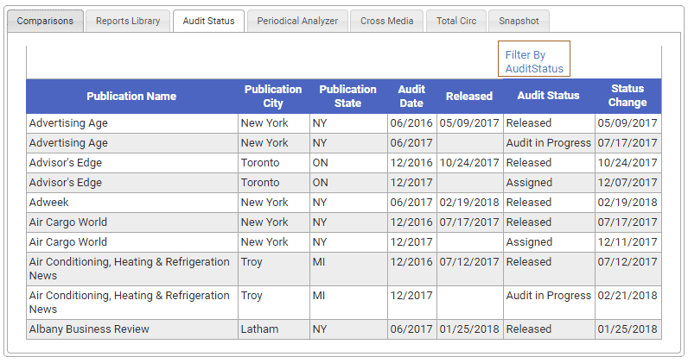Click the released date 02/19/2018 cell

(x=469, y=202)
